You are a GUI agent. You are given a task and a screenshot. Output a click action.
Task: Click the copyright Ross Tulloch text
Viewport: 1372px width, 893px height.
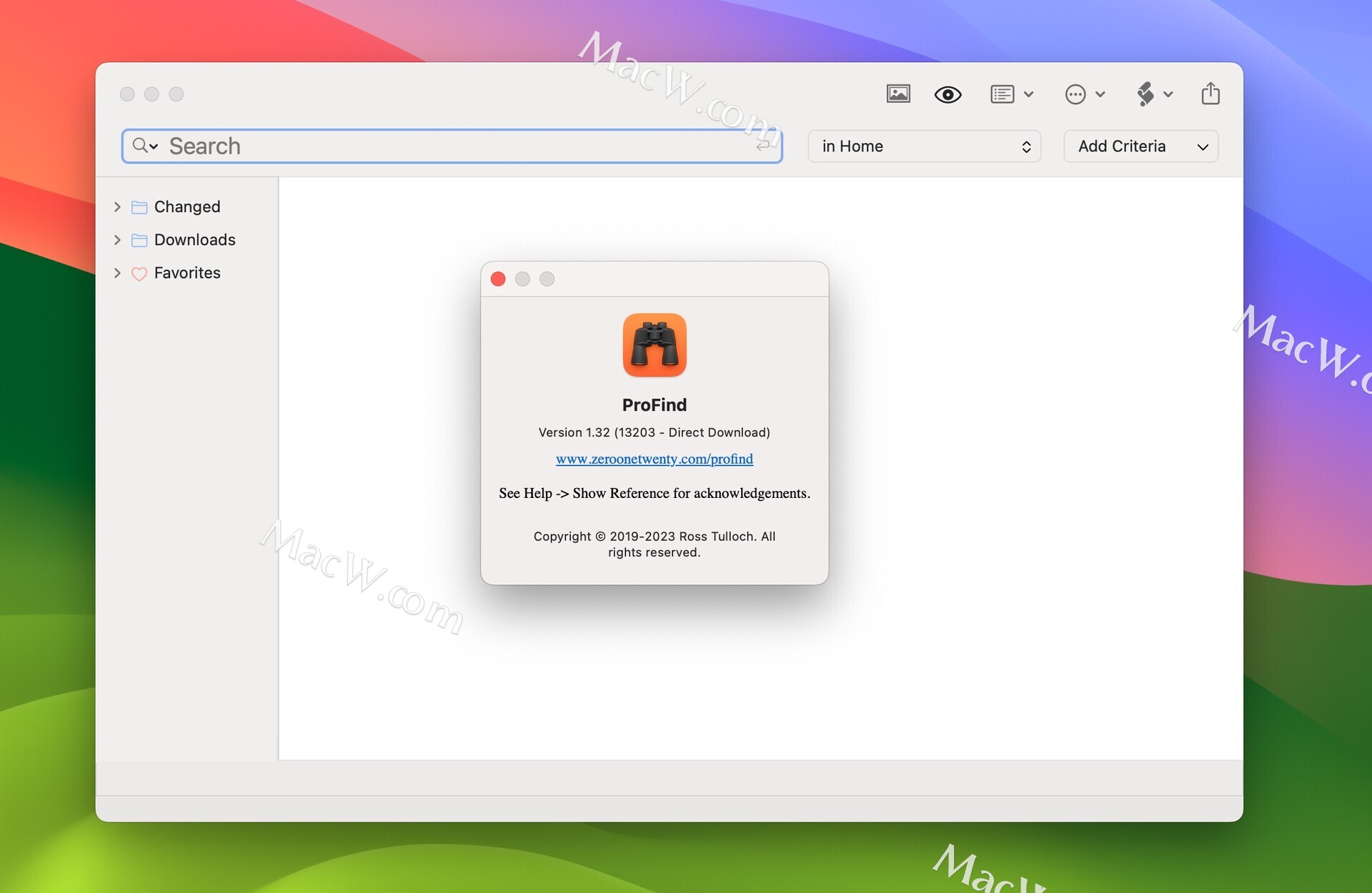point(655,544)
